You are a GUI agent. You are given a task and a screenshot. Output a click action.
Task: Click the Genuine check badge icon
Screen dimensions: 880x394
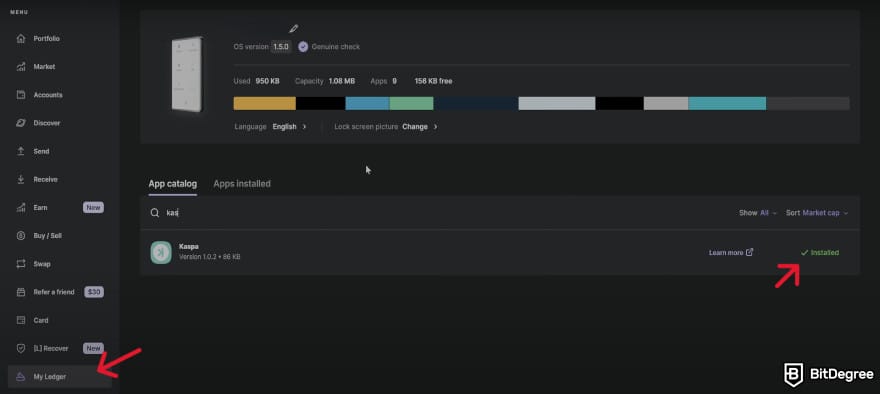(303, 47)
